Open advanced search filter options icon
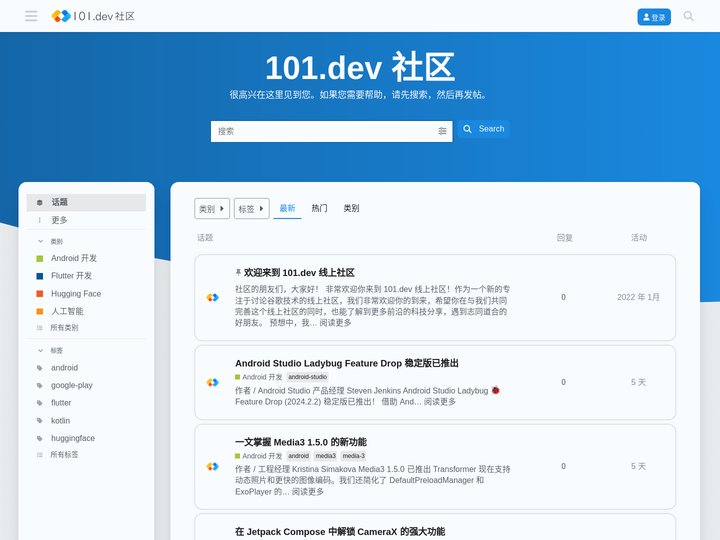Viewport: 720px width, 540px height. point(442,131)
